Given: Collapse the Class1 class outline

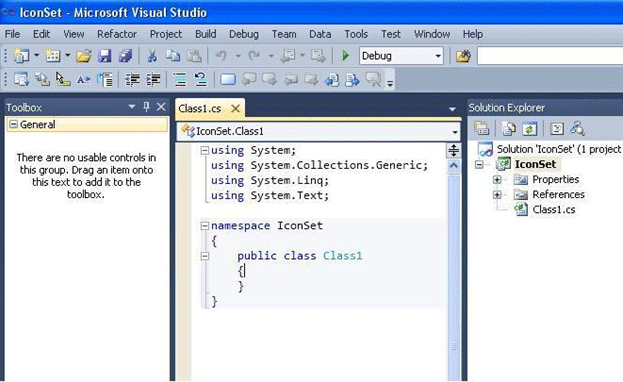Looking at the screenshot, I should pos(205,256).
